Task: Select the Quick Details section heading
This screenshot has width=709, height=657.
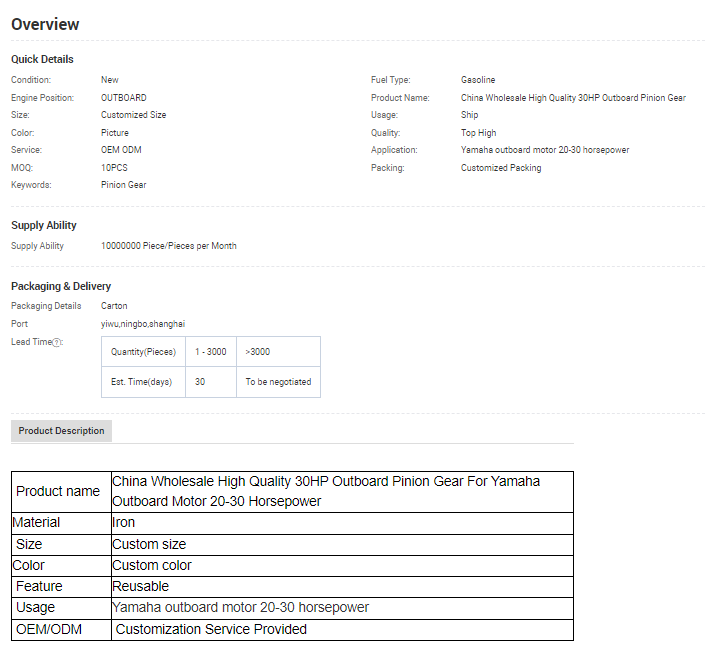Action: click(x=42, y=59)
